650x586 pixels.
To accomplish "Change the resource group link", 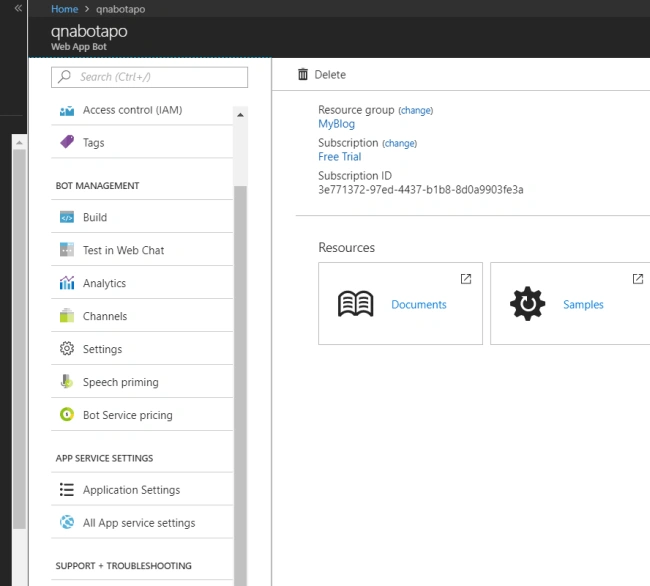I will click(x=416, y=111).
